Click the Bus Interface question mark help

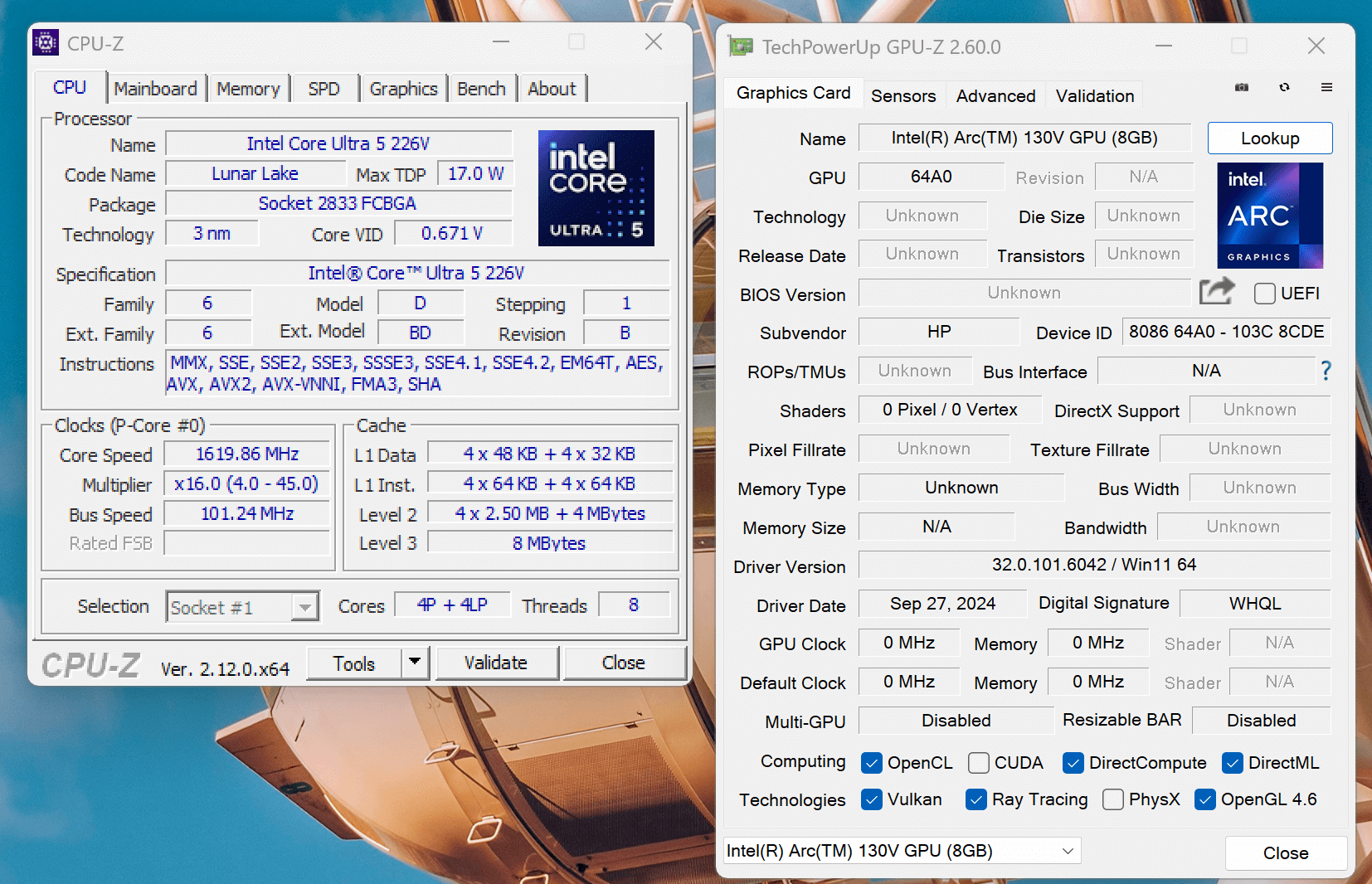click(1326, 371)
